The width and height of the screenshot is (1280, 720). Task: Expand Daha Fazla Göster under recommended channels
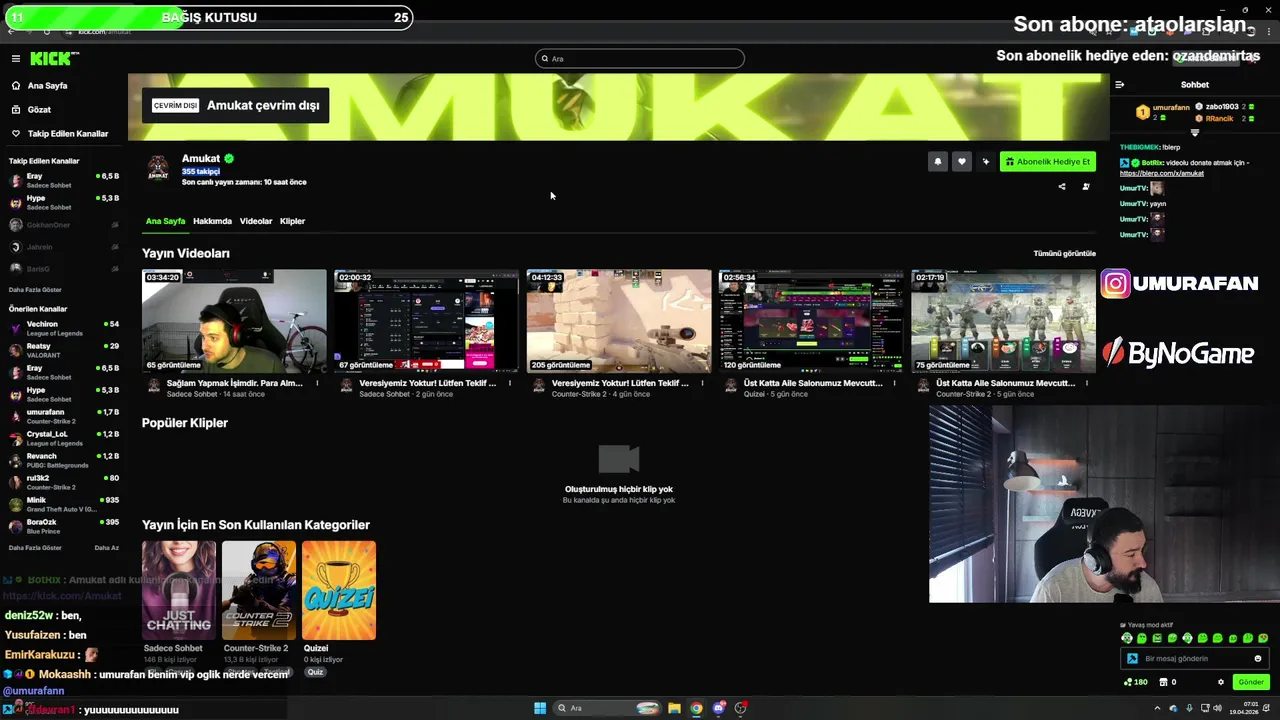pyautogui.click(x=35, y=548)
